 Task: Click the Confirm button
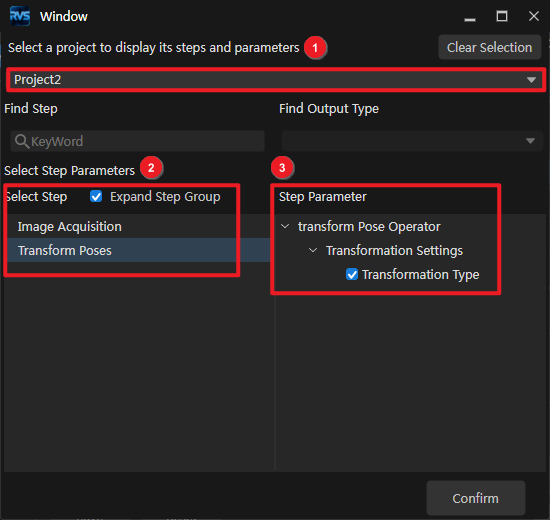point(476,498)
